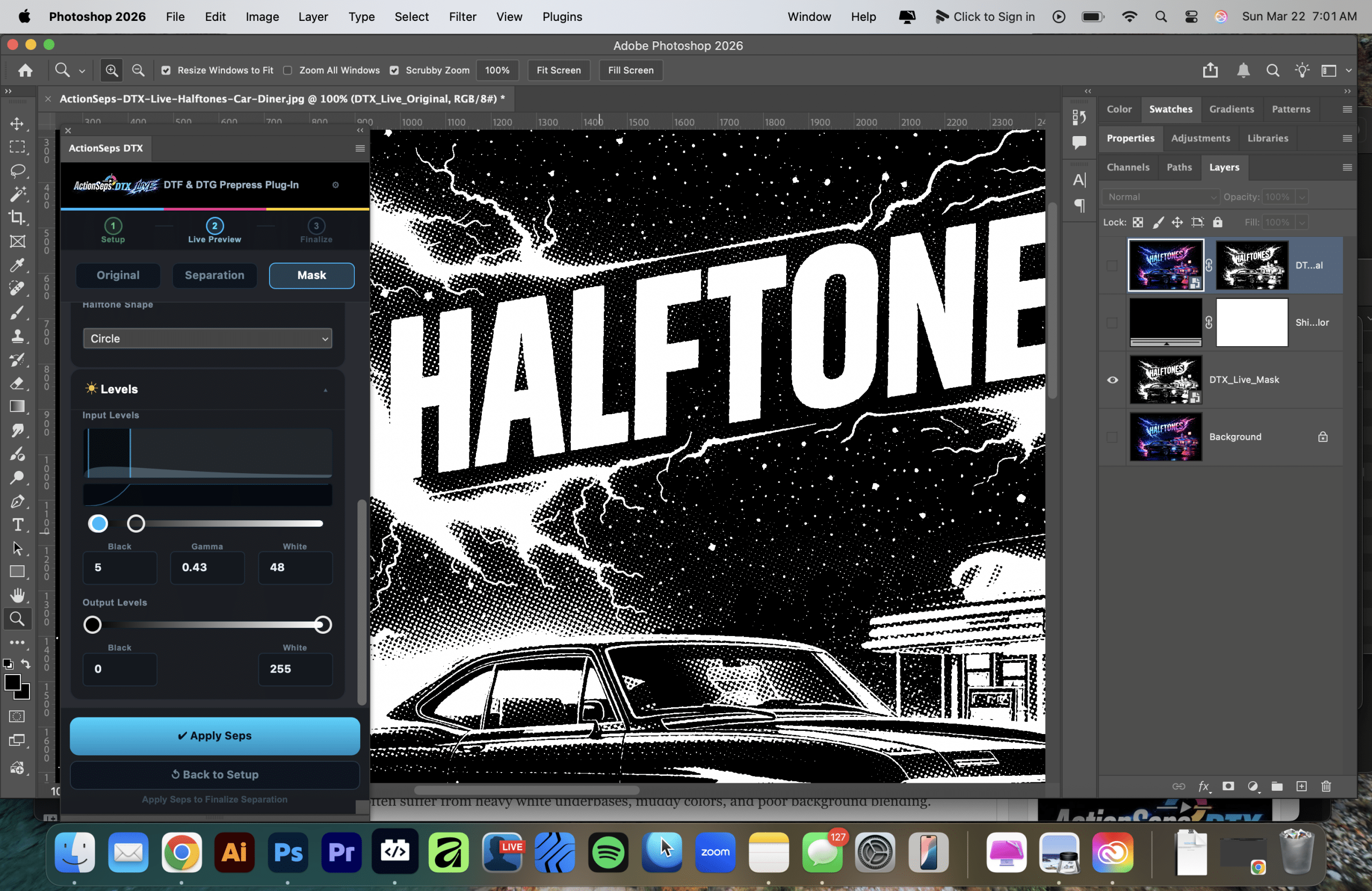
Task: Uncheck Resize Windows to Fit
Action: pyautogui.click(x=166, y=70)
